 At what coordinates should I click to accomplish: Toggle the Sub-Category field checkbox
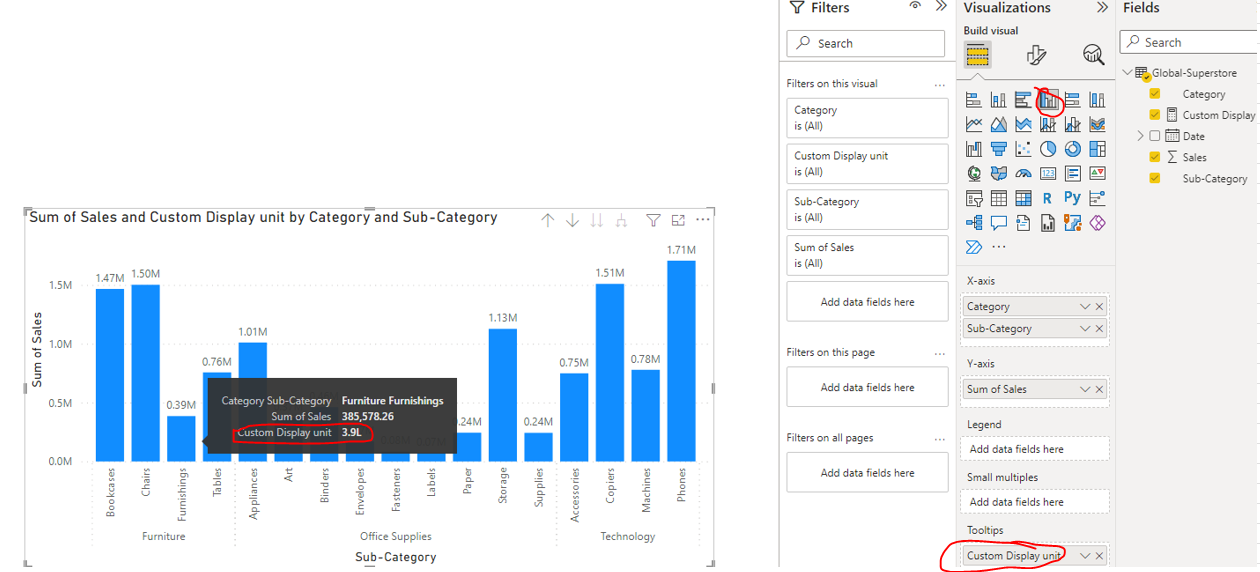(1155, 178)
